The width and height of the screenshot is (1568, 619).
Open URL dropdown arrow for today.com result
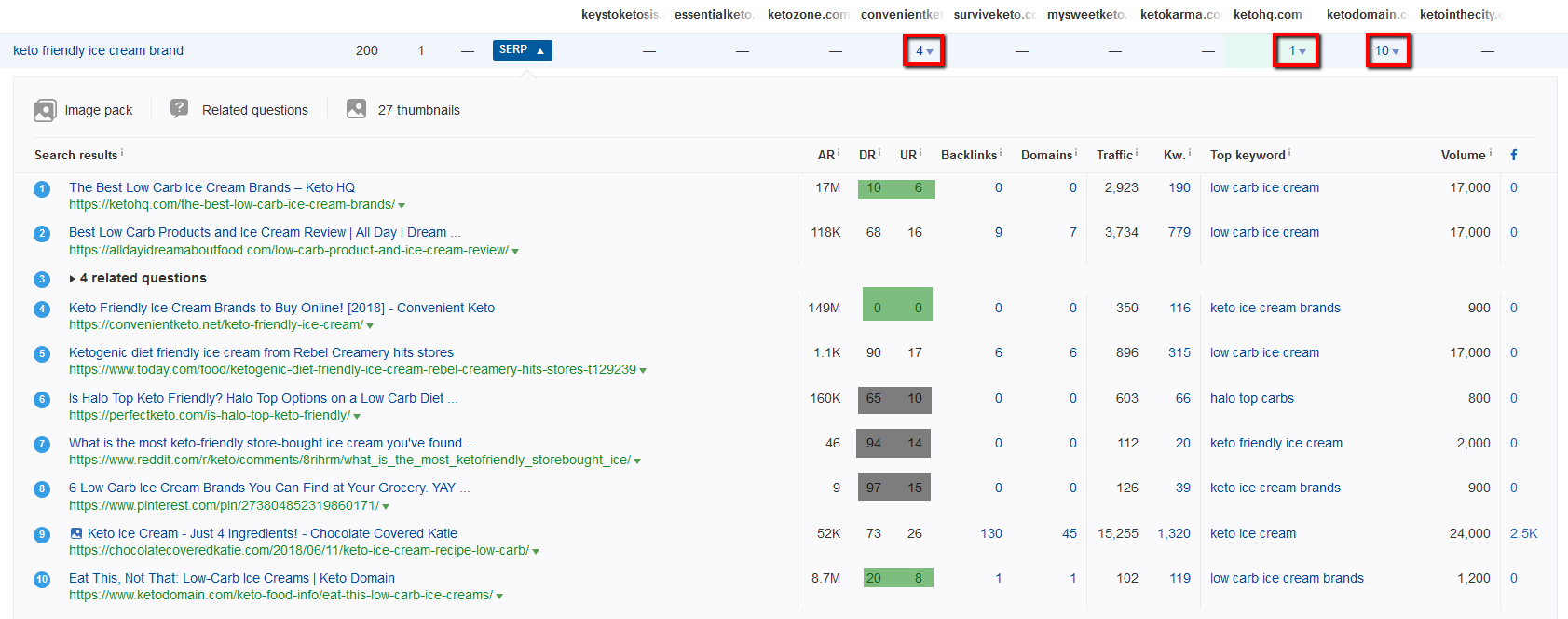643,370
